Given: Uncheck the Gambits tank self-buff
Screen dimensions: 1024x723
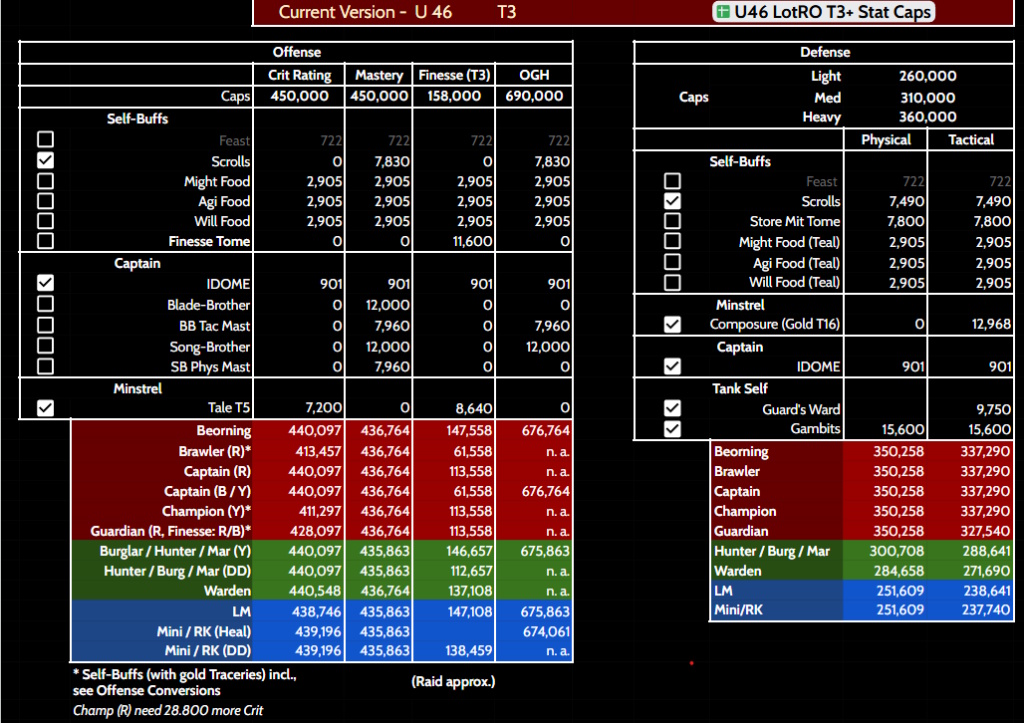Looking at the screenshot, I should pyautogui.click(x=672, y=429).
